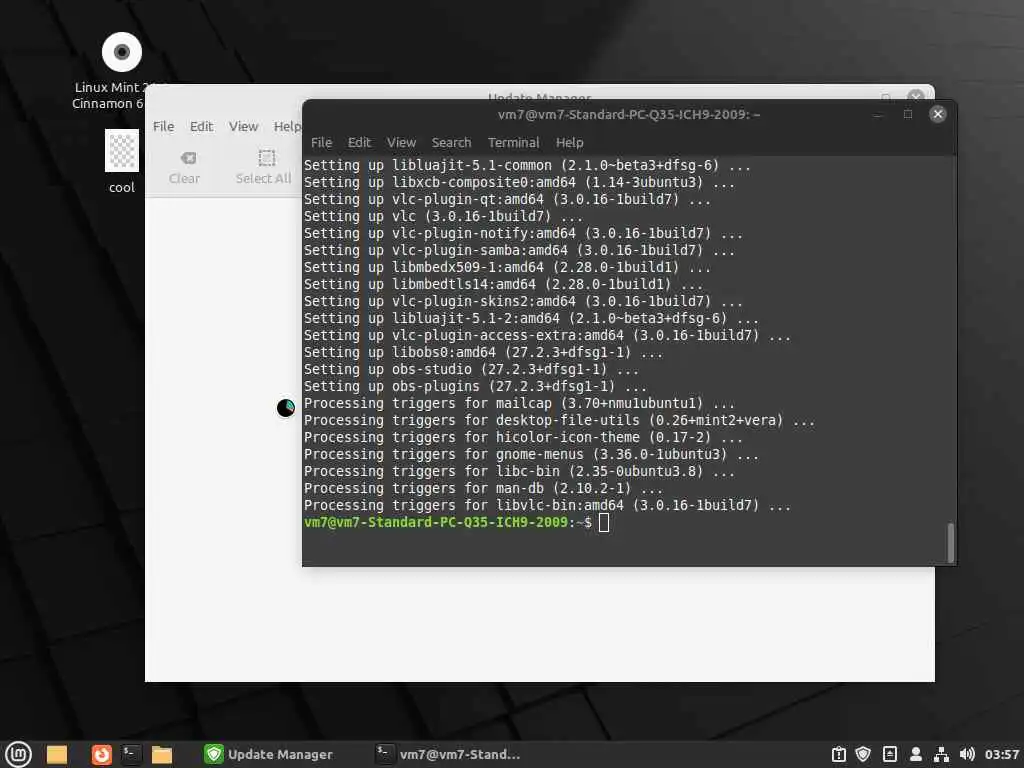
Task: Open Update Manager View menu
Action: pos(244,126)
